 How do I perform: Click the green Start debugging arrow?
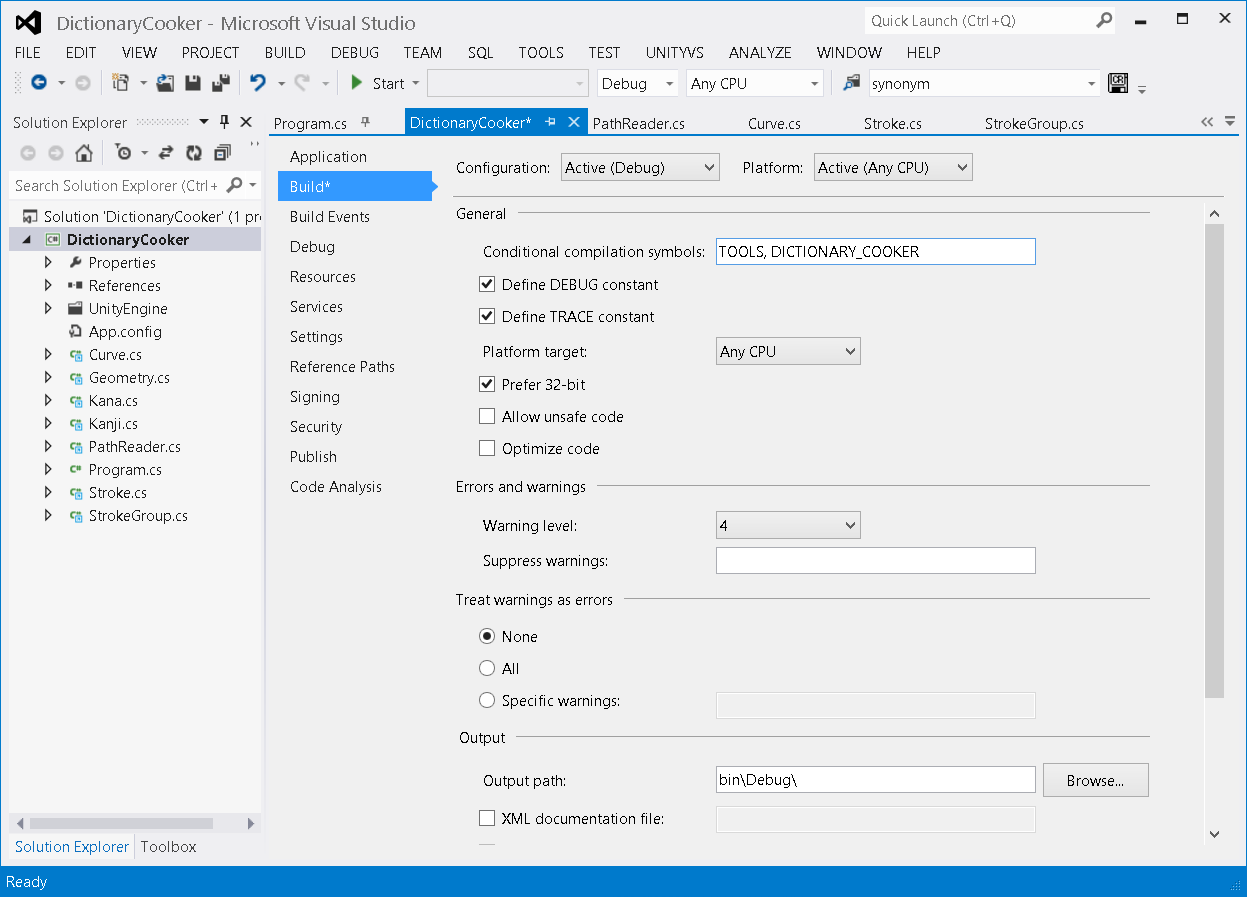(356, 83)
